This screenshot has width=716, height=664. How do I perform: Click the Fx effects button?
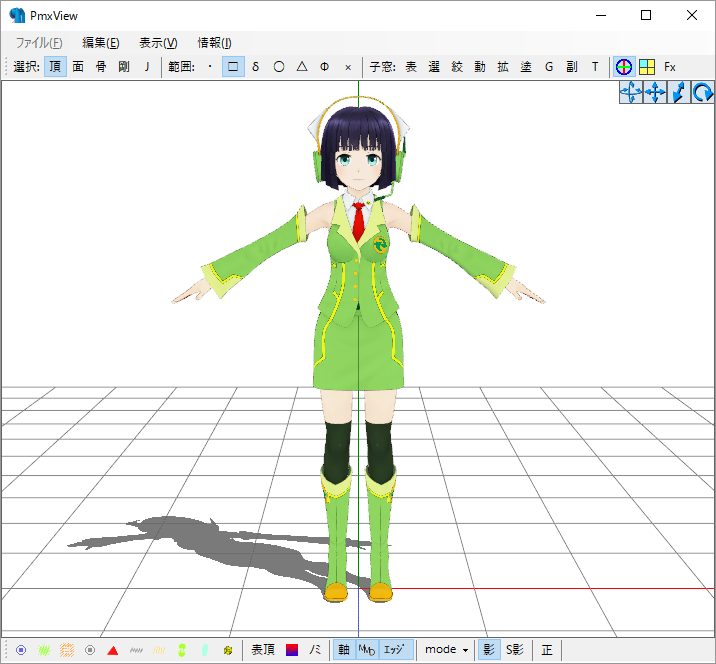click(670, 67)
